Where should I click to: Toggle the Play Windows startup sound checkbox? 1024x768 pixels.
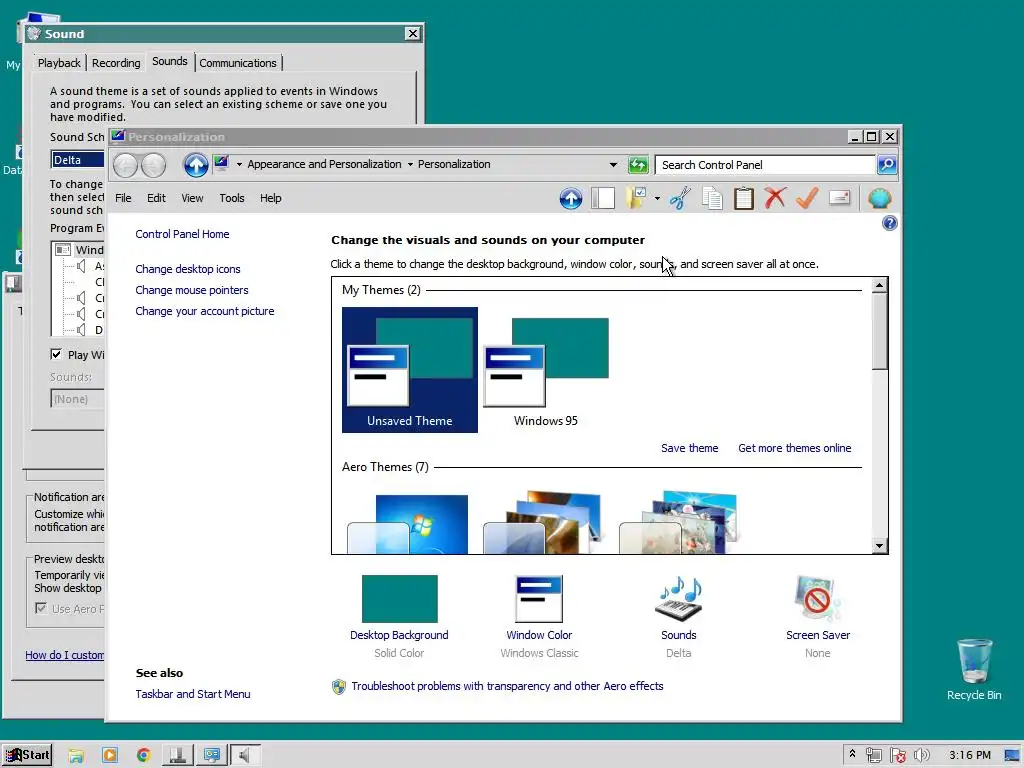coord(56,354)
